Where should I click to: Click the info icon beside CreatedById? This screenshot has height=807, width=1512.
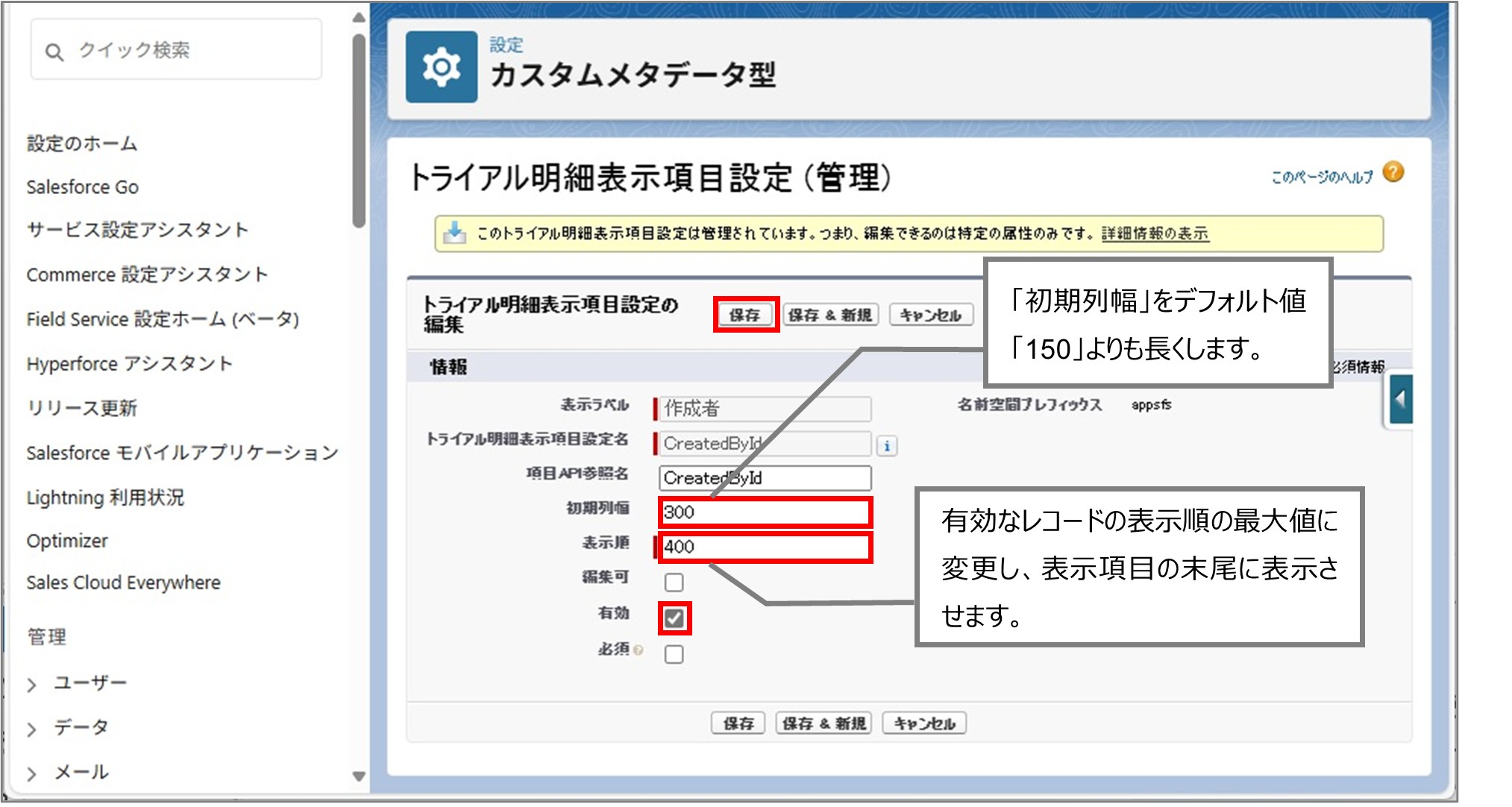coord(886,445)
